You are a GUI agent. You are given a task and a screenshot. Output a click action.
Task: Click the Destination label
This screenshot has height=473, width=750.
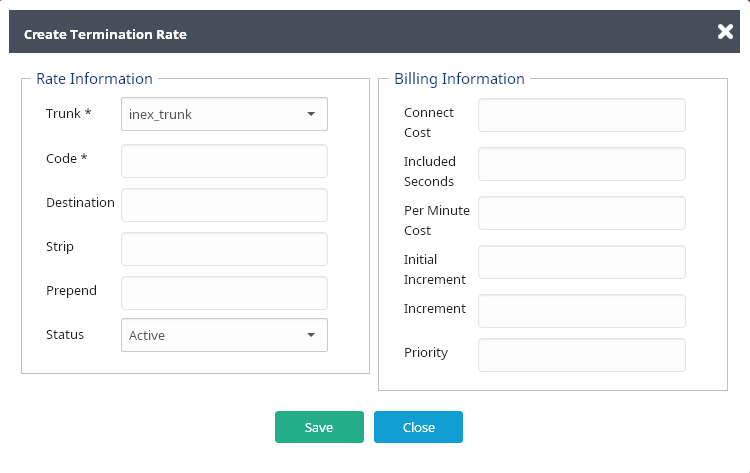click(x=80, y=202)
